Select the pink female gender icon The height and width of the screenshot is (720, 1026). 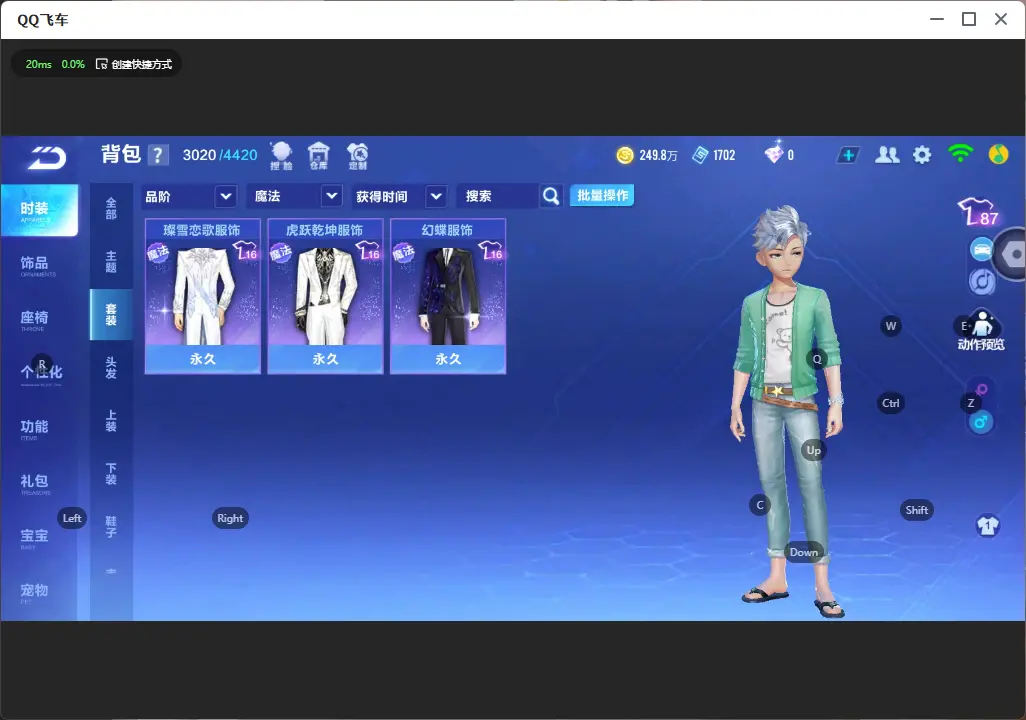click(982, 389)
